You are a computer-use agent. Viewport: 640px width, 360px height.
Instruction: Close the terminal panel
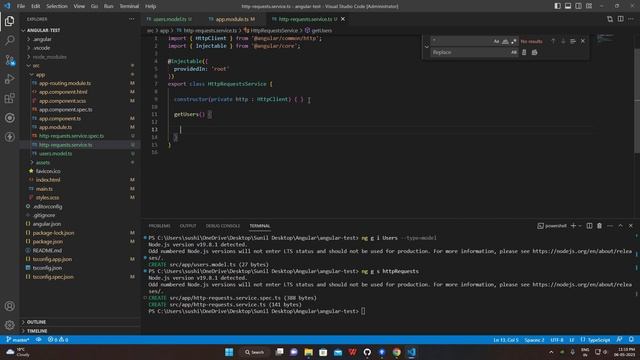631,226
